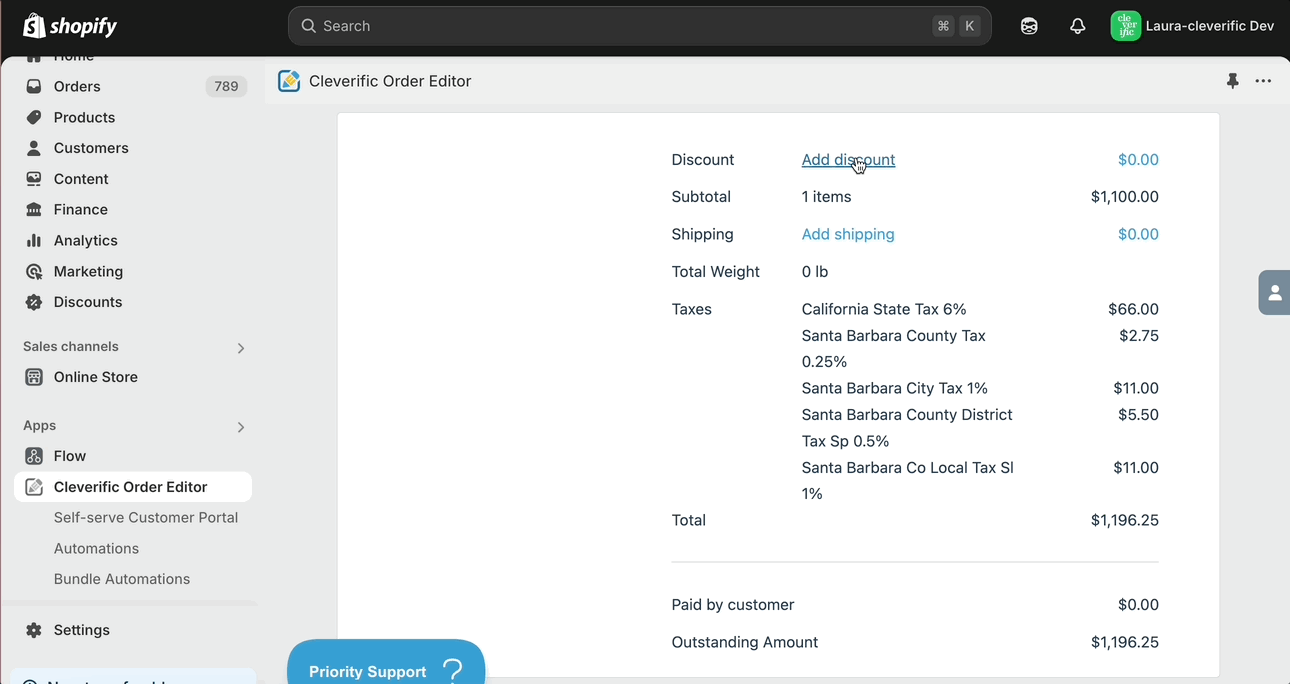Open the Bundle Automations page

(x=122, y=579)
